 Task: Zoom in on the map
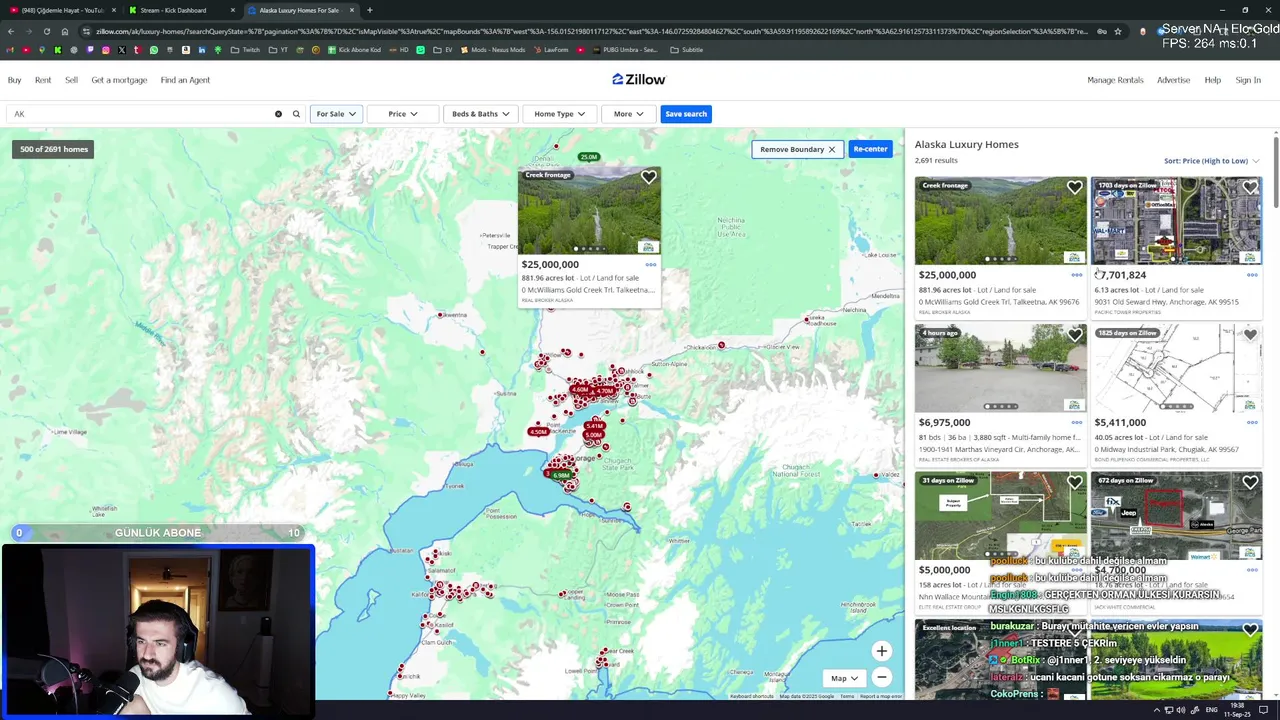click(881, 651)
